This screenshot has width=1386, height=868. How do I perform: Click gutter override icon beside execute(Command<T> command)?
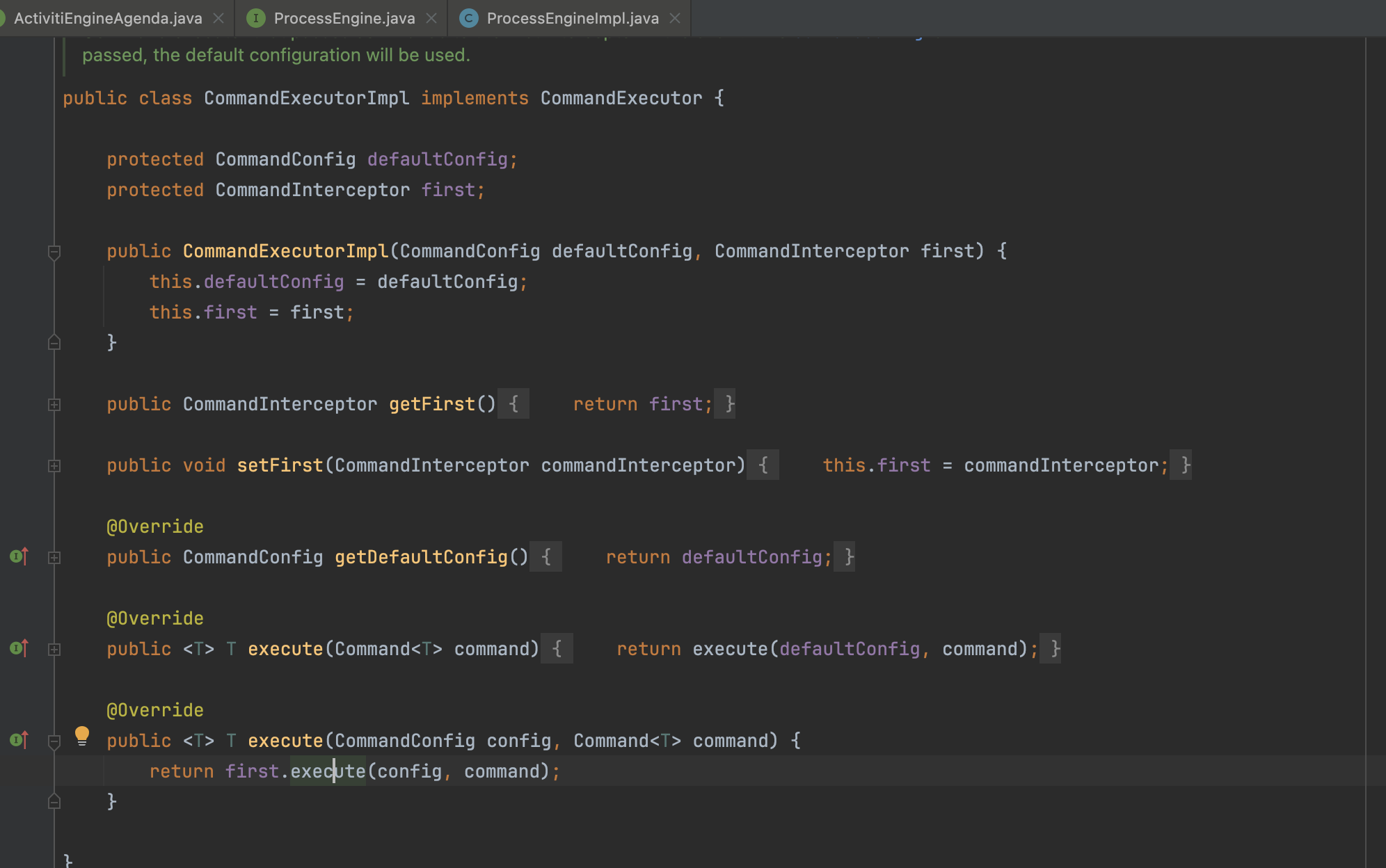point(19,648)
